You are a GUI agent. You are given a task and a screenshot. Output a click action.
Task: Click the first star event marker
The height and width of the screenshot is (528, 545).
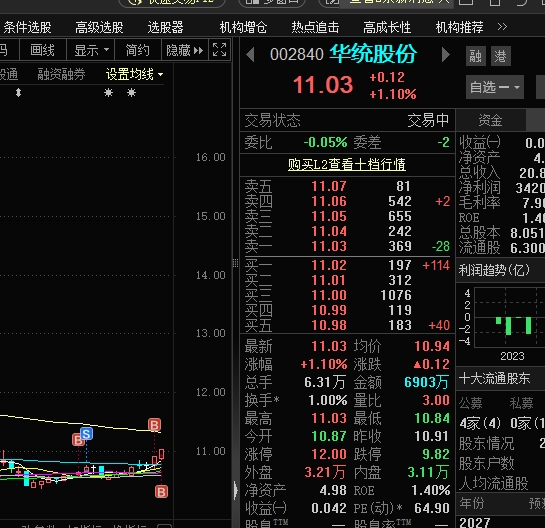point(108,92)
